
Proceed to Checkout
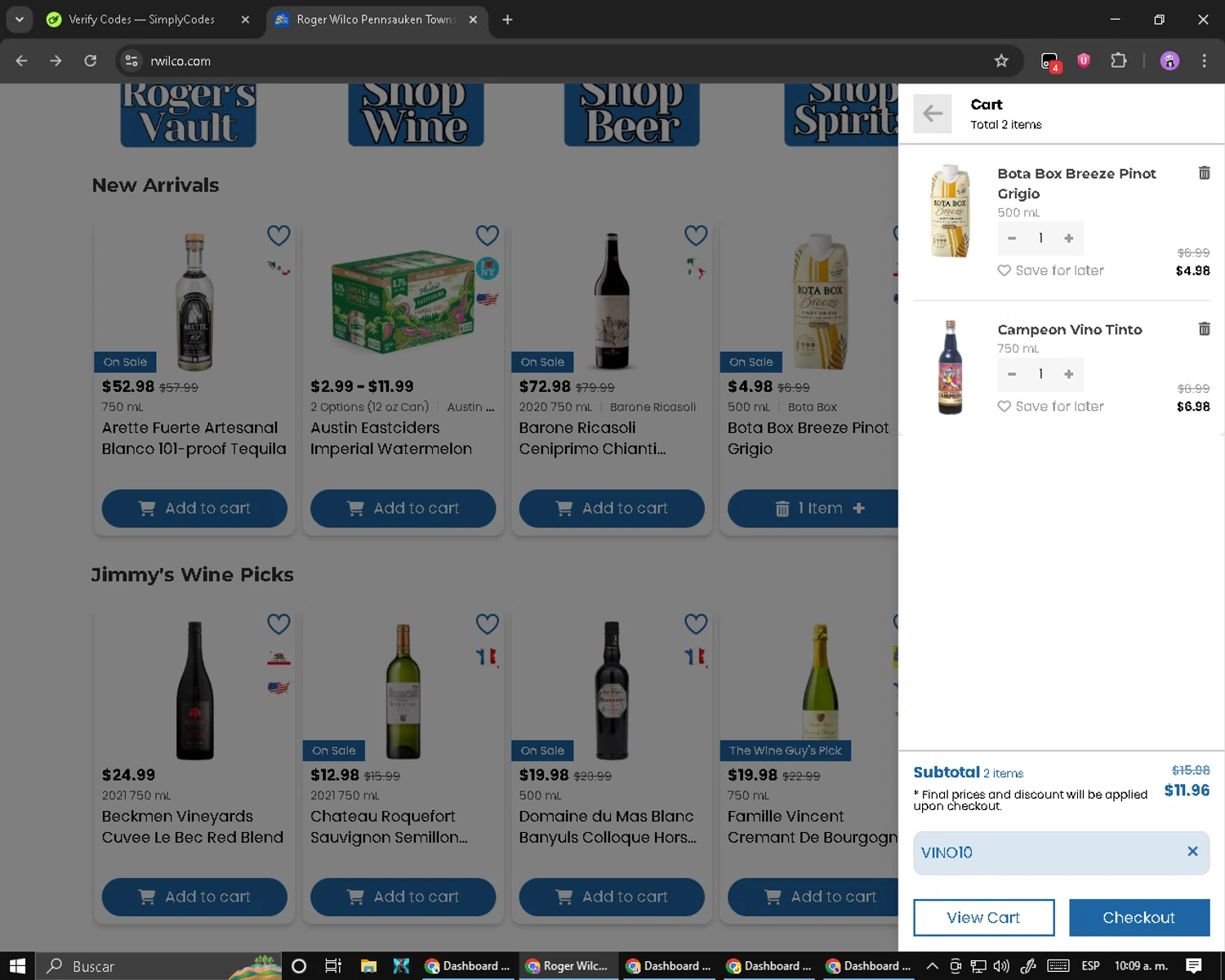tap(1138, 917)
